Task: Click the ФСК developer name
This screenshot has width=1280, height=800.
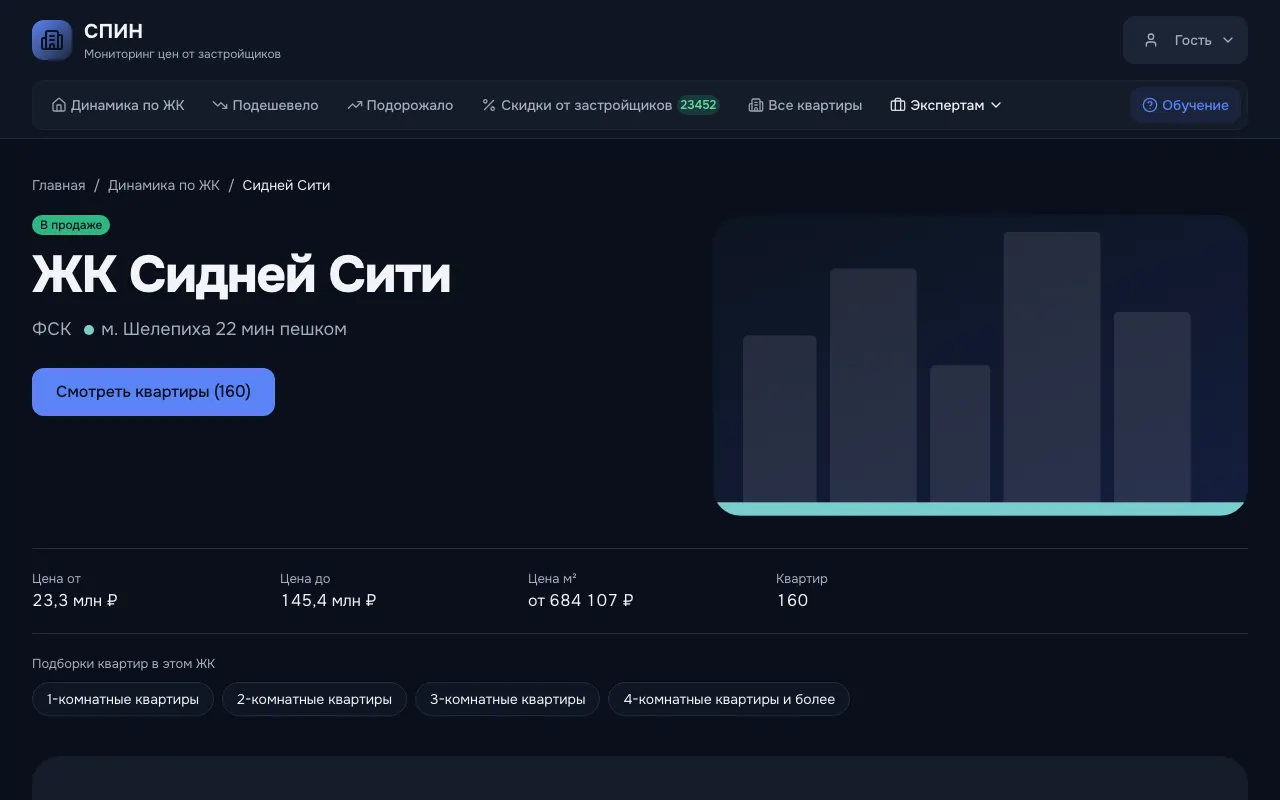Action: point(52,329)
